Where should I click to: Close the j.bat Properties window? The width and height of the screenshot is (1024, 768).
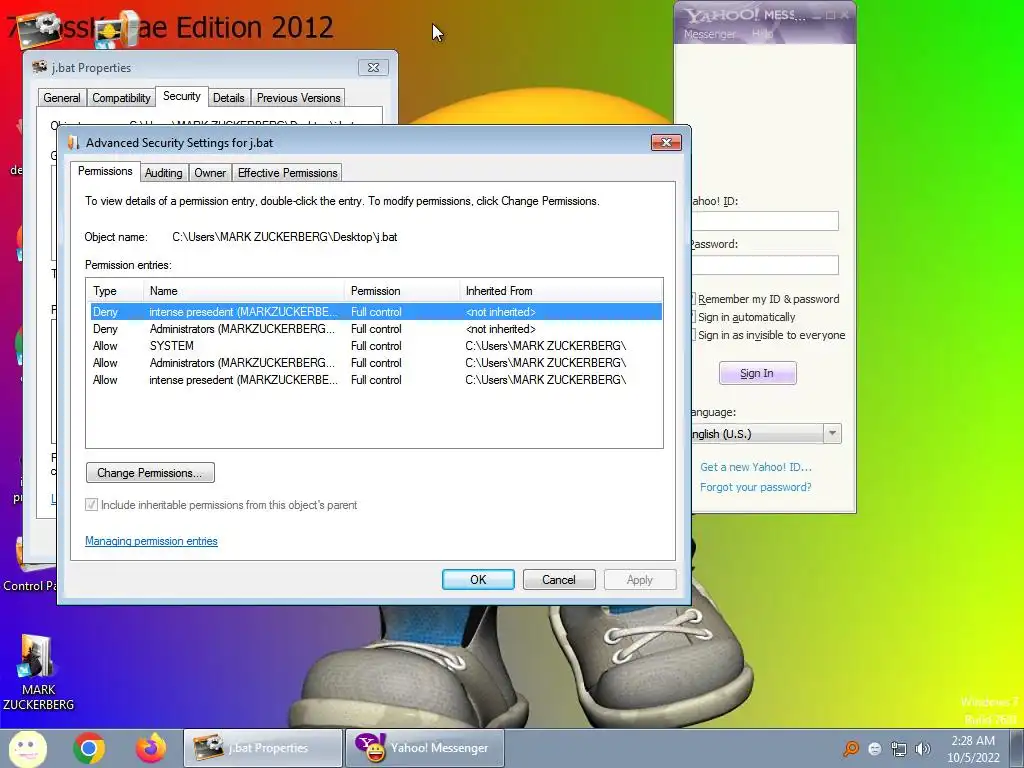tap(374, 67)
